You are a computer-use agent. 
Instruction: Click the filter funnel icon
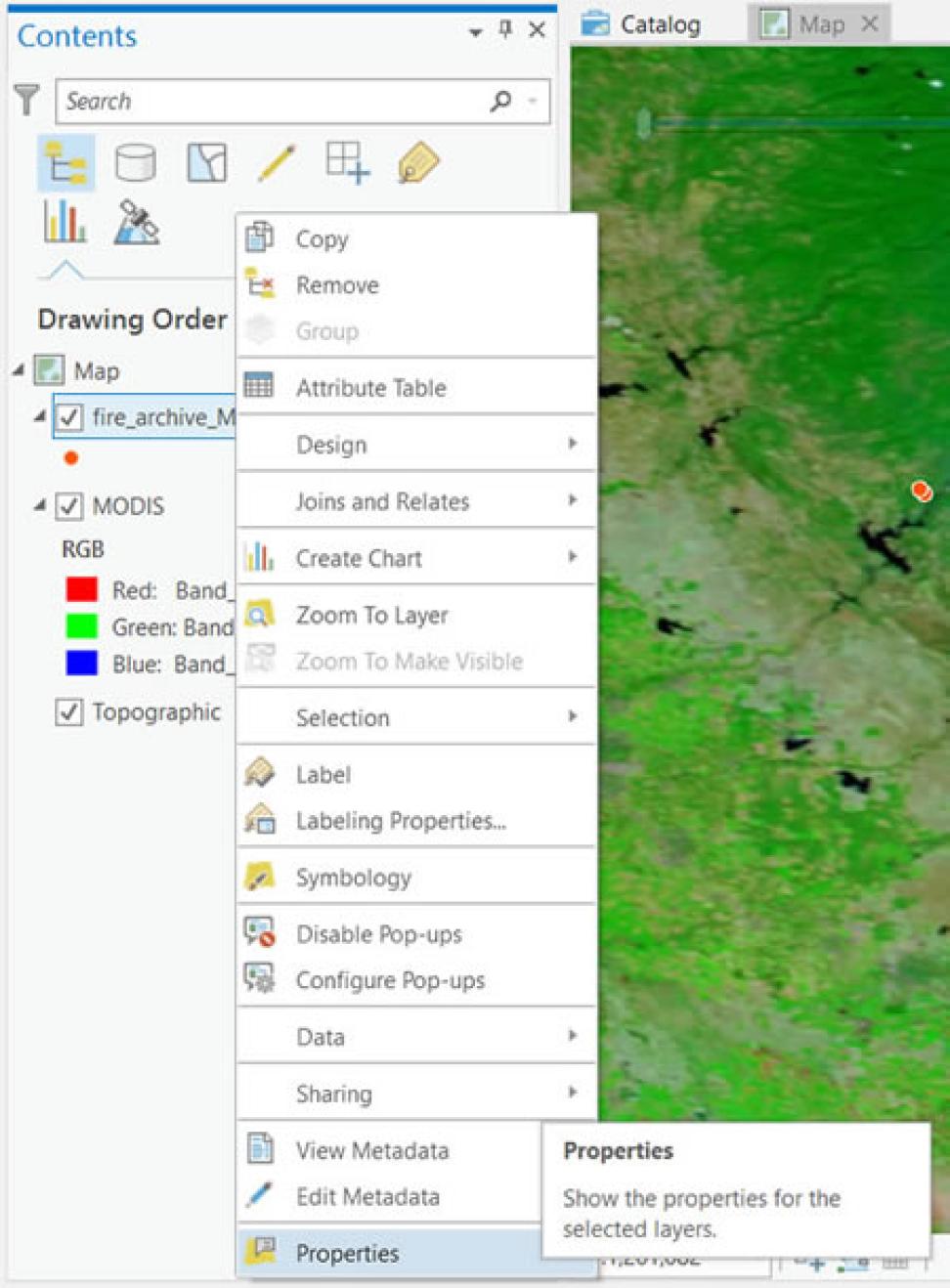pyautogui.click(x=26, y=100)
